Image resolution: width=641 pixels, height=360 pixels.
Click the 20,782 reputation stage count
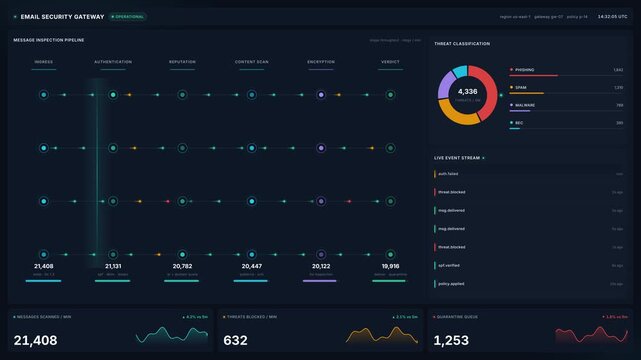182,266
